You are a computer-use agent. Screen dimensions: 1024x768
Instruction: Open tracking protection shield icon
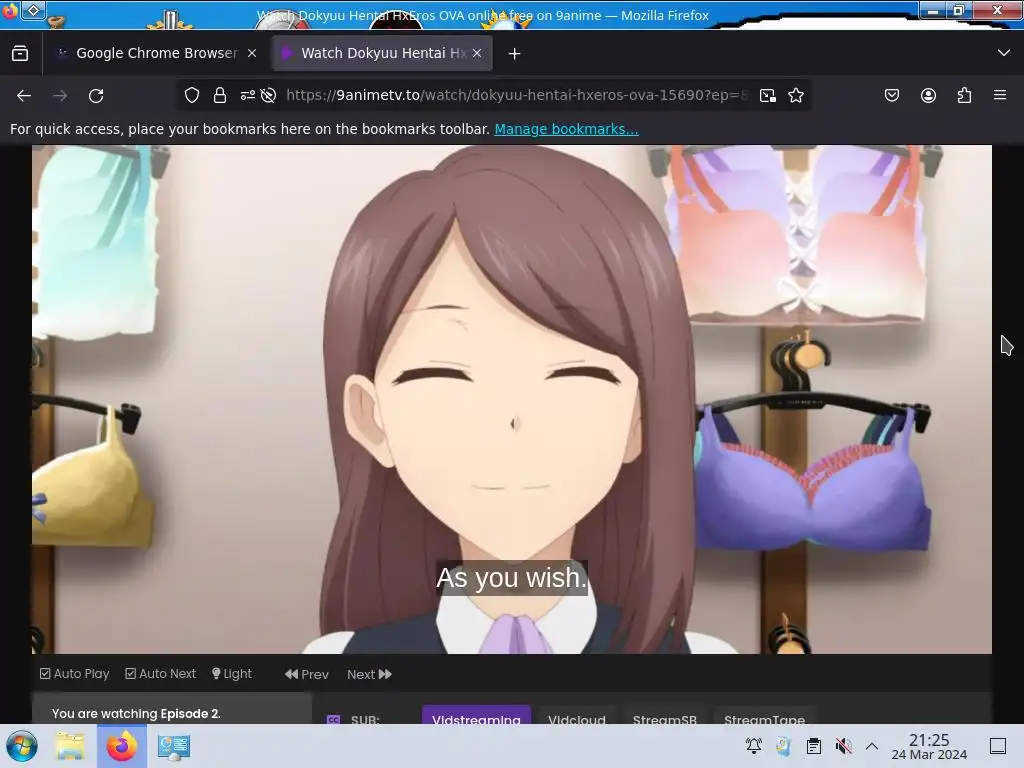pos(191,95)
